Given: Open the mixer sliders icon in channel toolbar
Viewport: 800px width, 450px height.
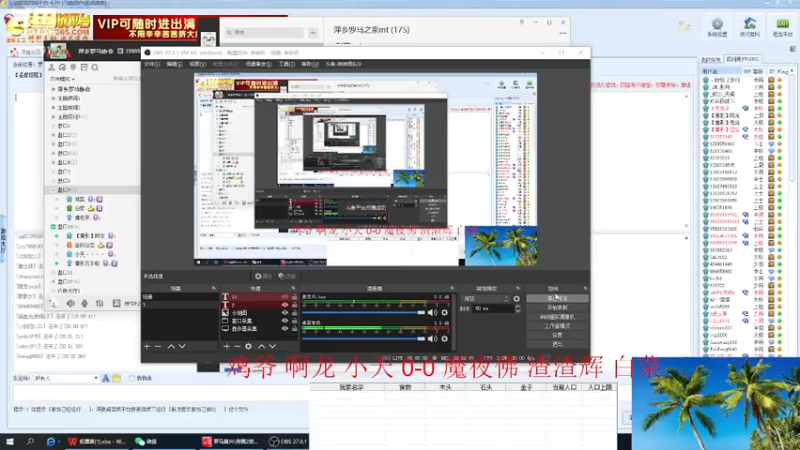Looking at the screenshot, I should pyautogui.click(x=99, y=304).
